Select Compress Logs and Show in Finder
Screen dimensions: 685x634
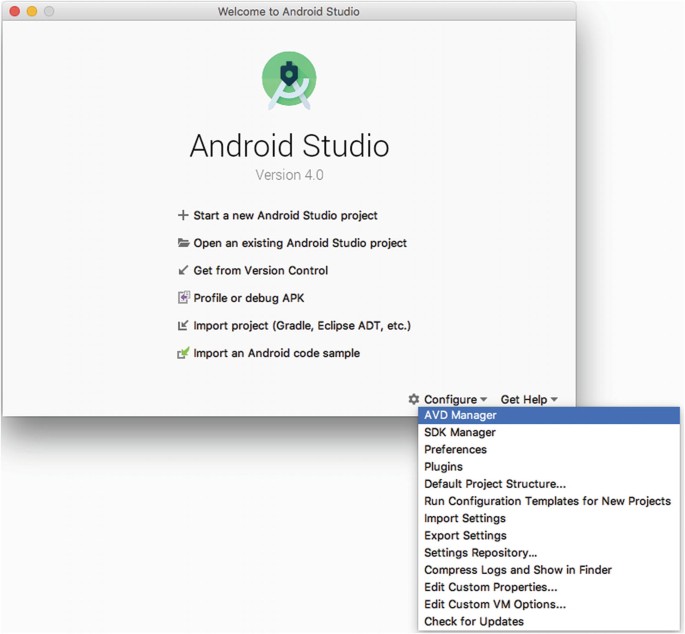[549, 570]
